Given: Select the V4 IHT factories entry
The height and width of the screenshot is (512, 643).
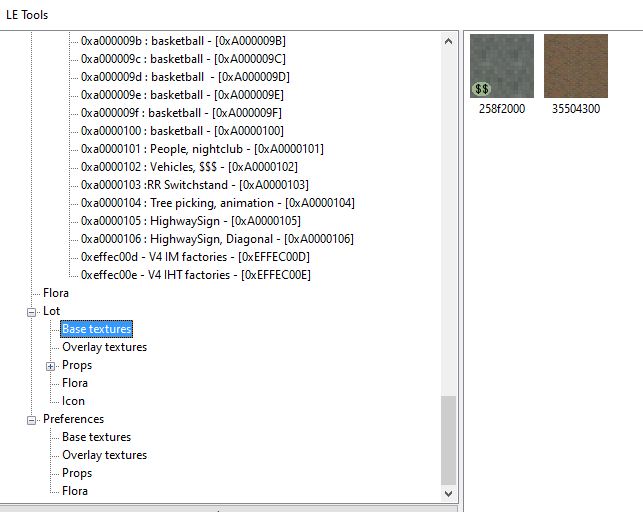Looking at the screenshot, I should (x=196, y=275).
